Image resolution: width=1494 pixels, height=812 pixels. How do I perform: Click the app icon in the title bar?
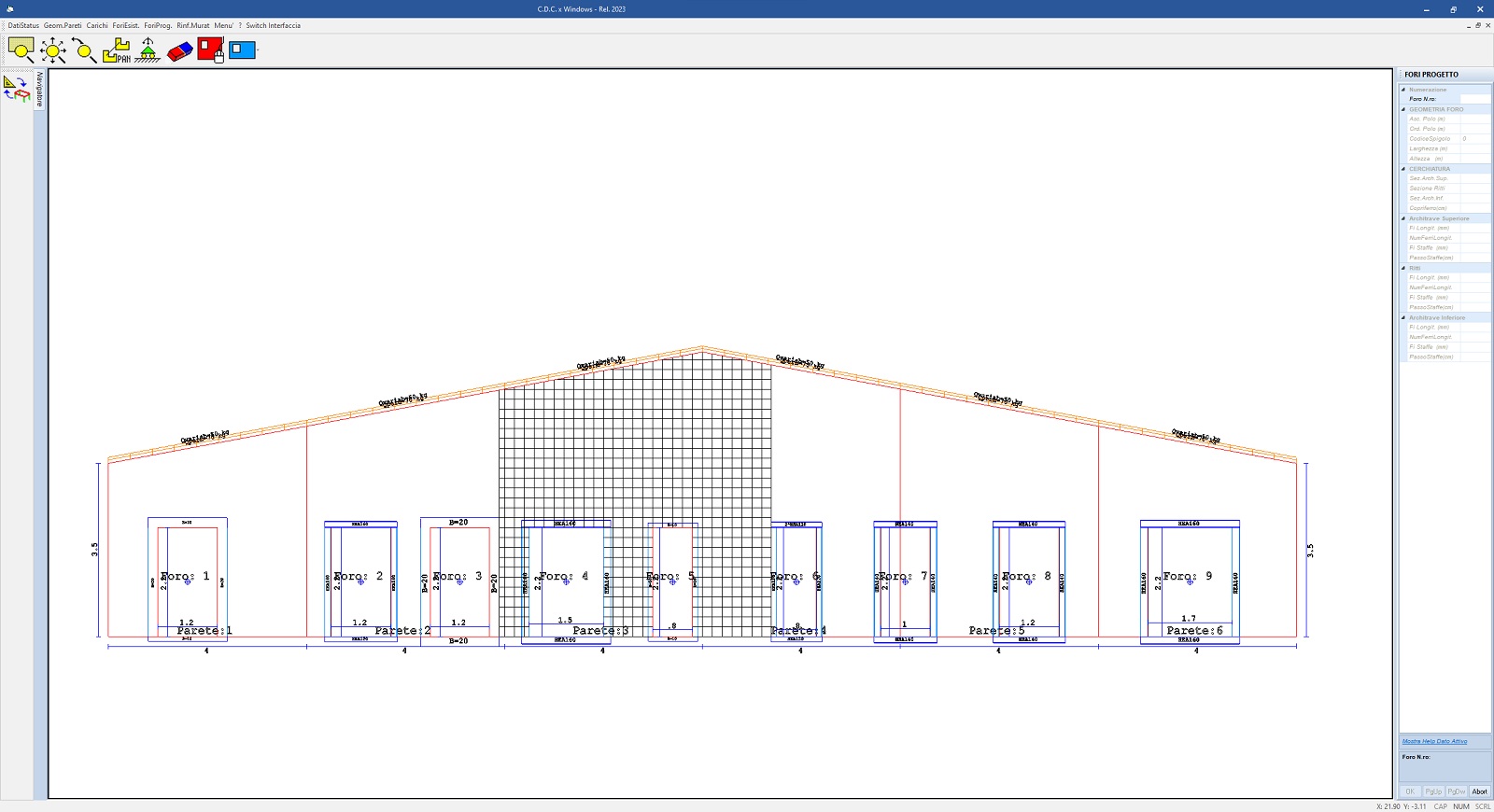coord(9,8)
